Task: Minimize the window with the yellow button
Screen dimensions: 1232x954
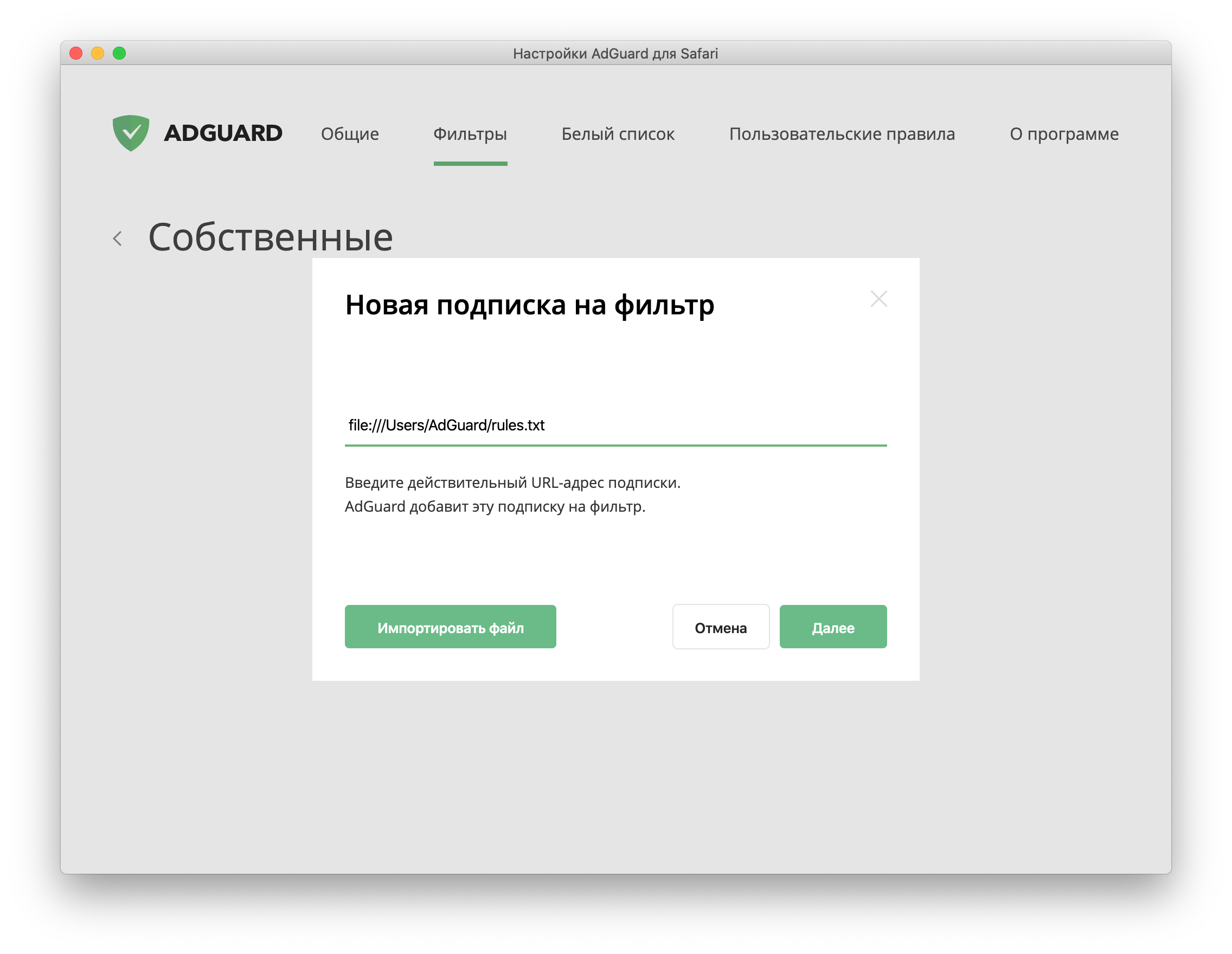Action: pyautogui.click(x=98, y=53)
